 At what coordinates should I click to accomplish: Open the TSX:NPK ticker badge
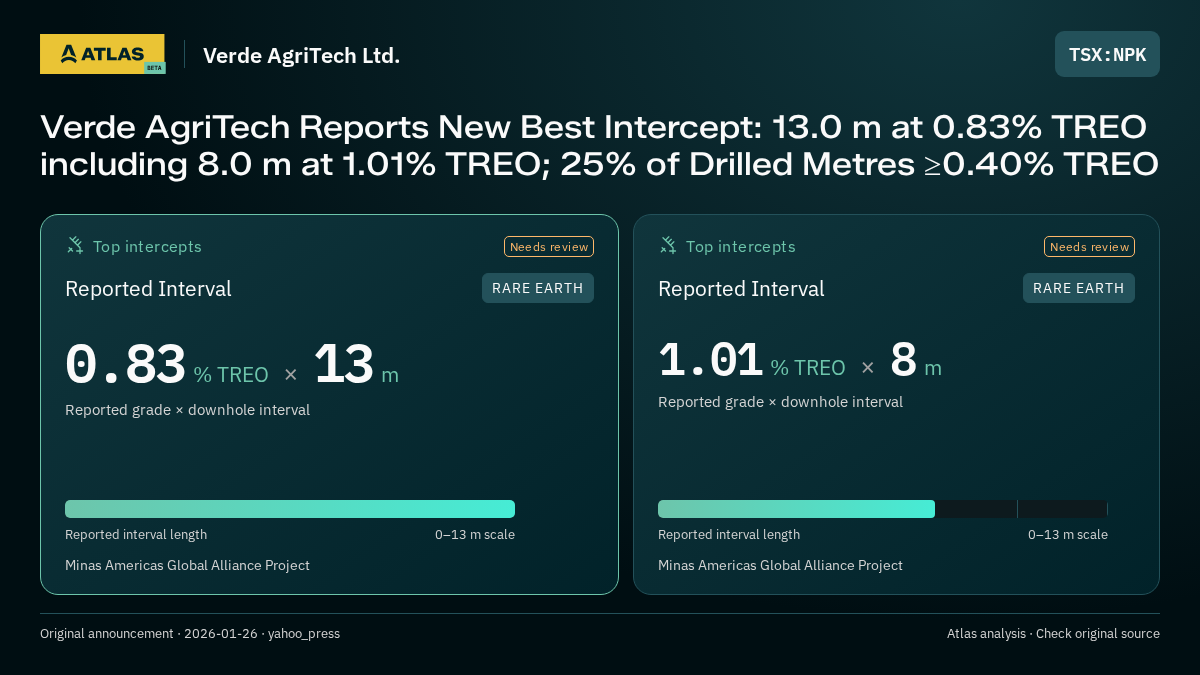tap(1107, 54)
